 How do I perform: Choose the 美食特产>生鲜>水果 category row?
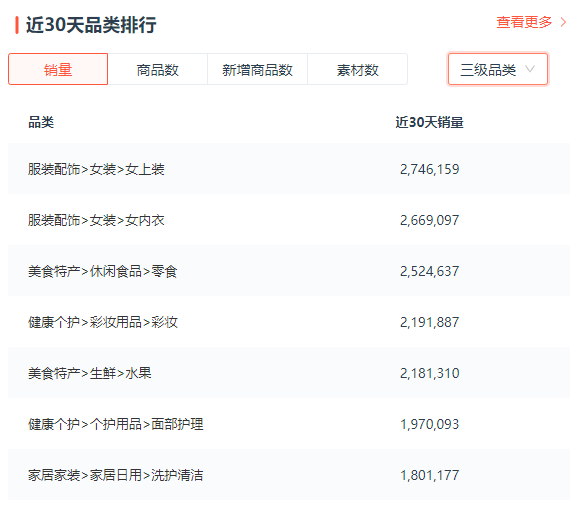click(289, 373)
